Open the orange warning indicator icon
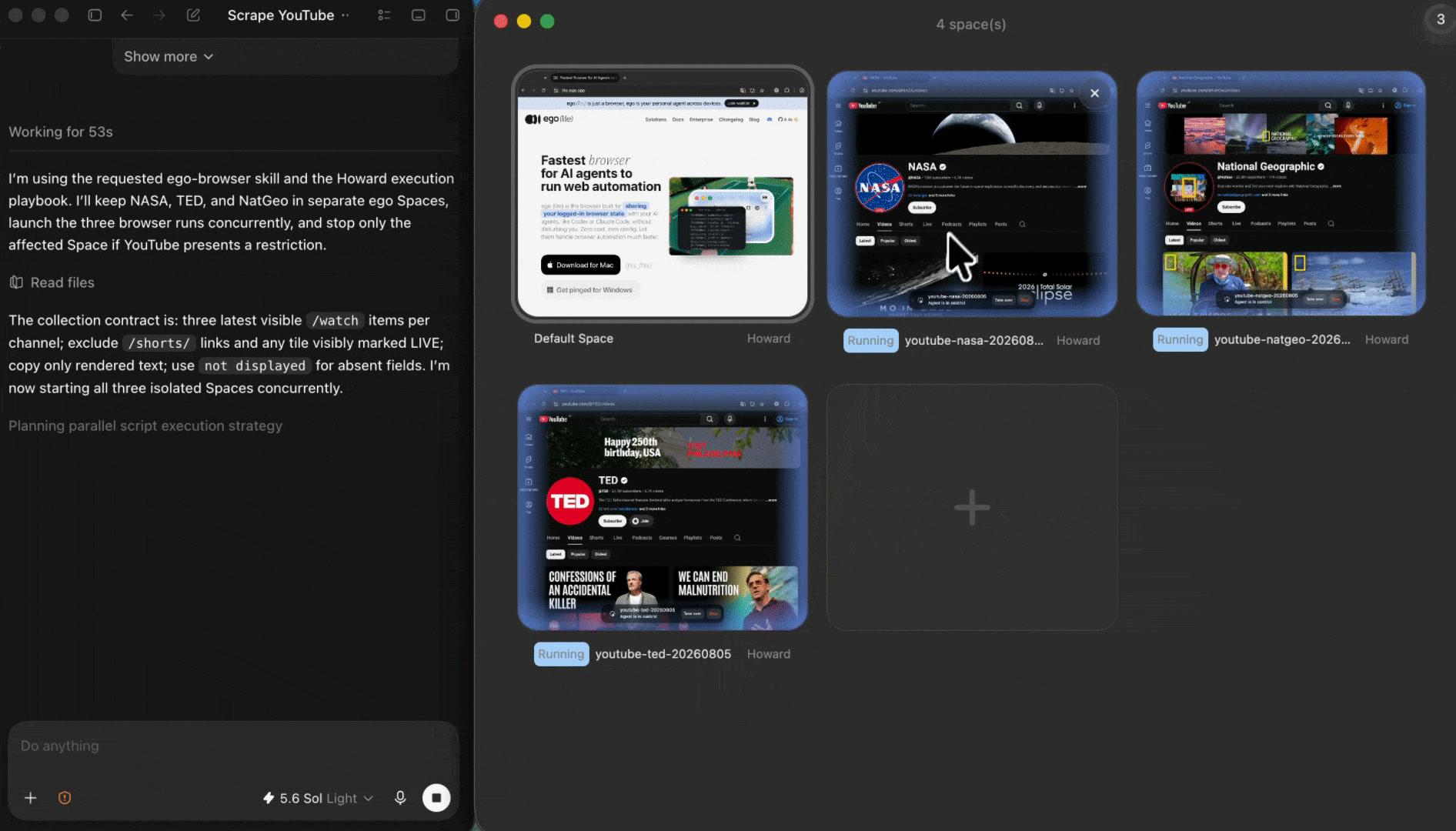This screenshot has width=1456, height=831. [65, 798]
